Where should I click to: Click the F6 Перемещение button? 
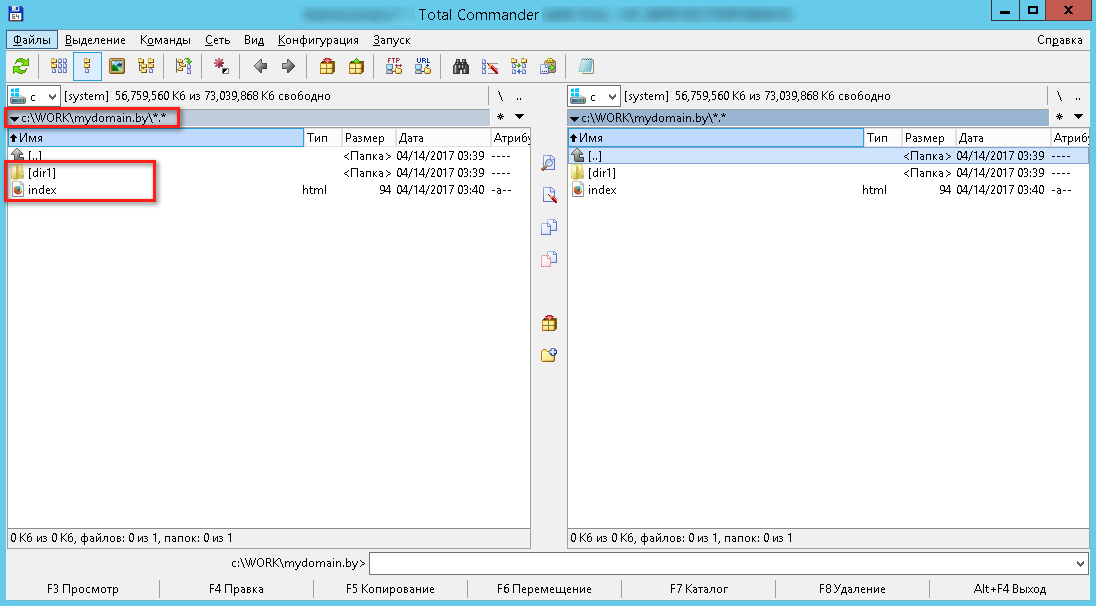[544, 589]
